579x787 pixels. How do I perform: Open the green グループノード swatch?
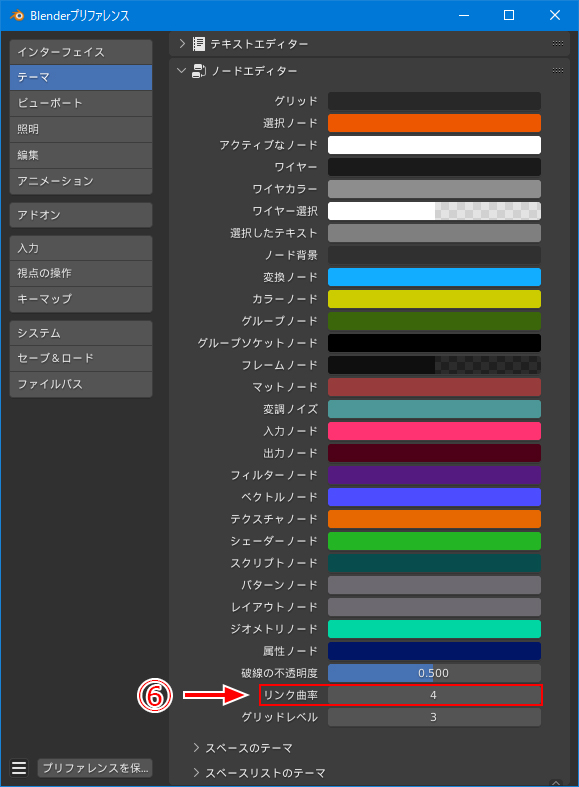435,321
